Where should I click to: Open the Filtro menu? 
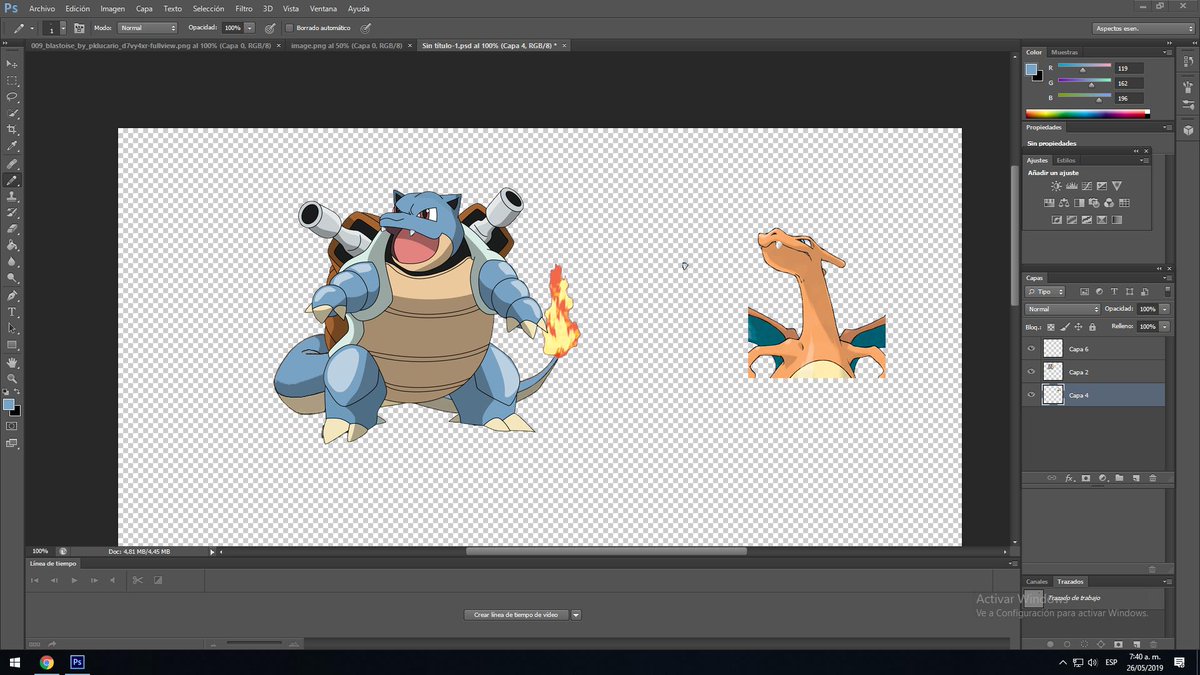click(244, 8)
